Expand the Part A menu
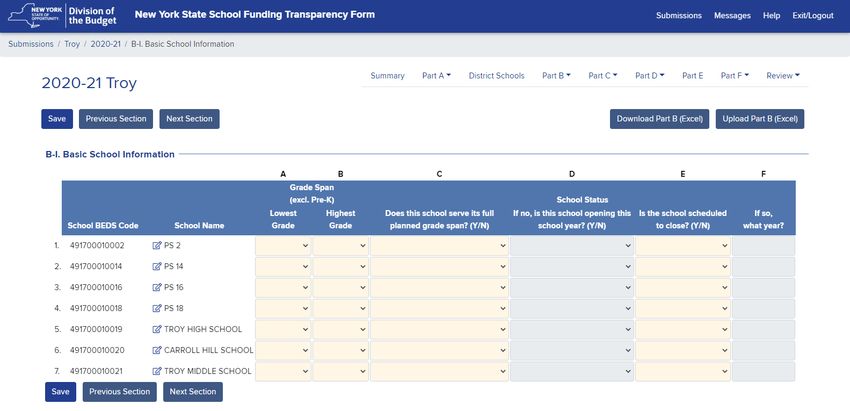Screen dimensions: 850x411 (x=436, y=76)
